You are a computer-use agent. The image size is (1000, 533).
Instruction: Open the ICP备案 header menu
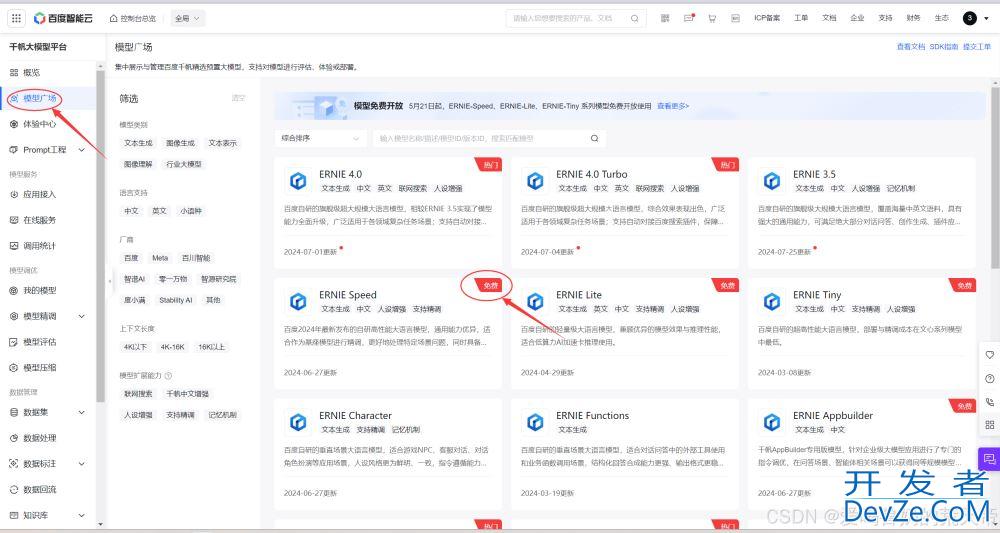(767, 18)
